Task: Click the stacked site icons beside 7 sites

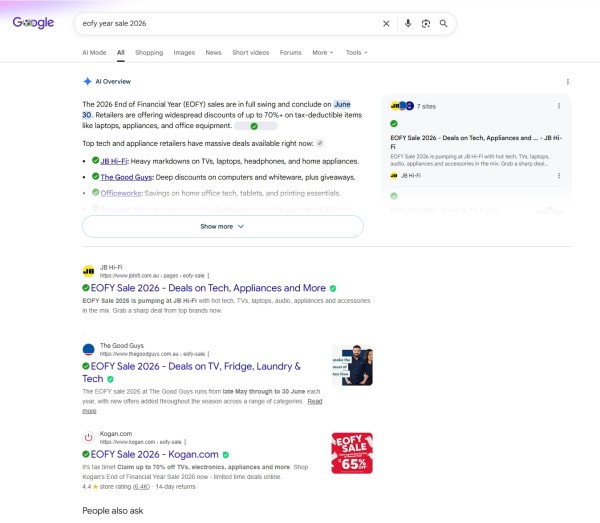Action: [402, 106]
